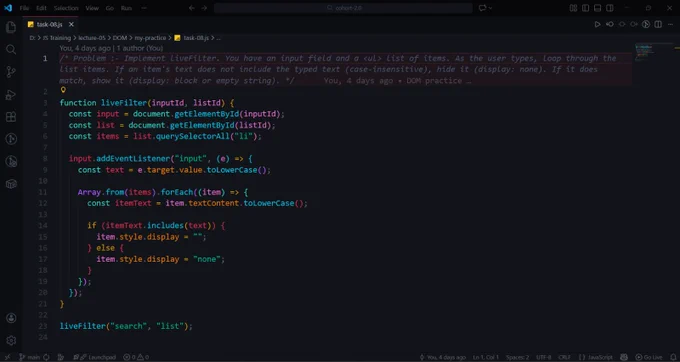Viewport: 680px width, 362px height.
Task: Open the Accounts menu icon
Action: pyautogui.click(x=11, y=318)
